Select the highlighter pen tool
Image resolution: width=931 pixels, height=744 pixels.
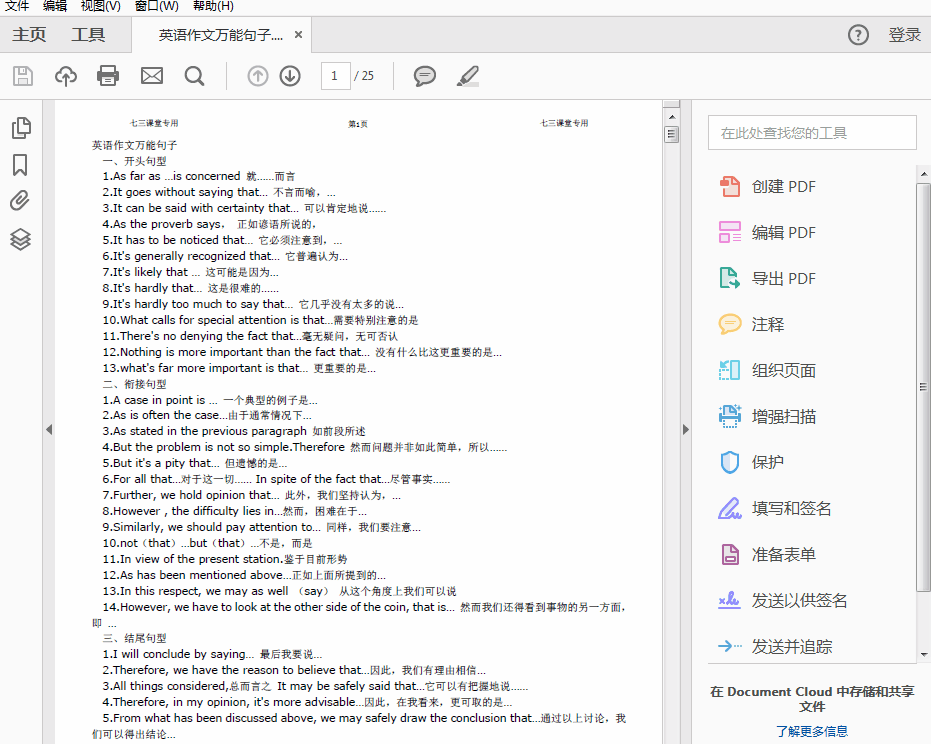467,76
